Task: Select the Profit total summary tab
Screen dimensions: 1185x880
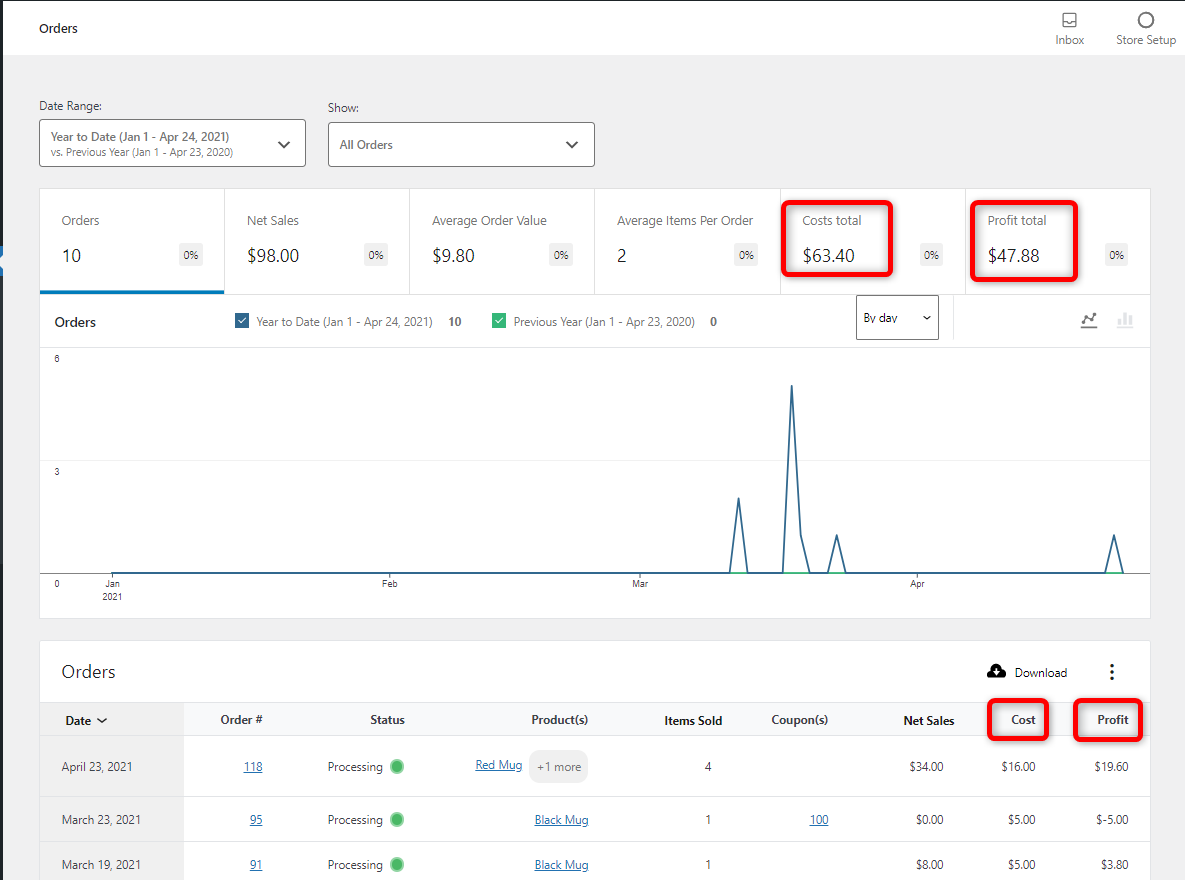Action: [1057, 241]
